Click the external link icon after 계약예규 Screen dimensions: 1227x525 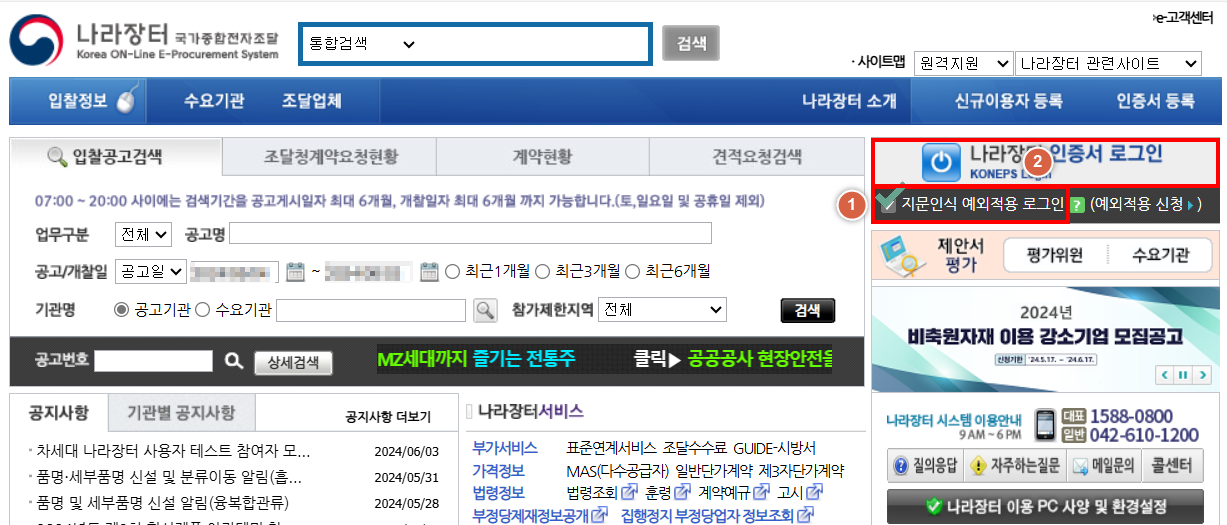click(762, 492)
